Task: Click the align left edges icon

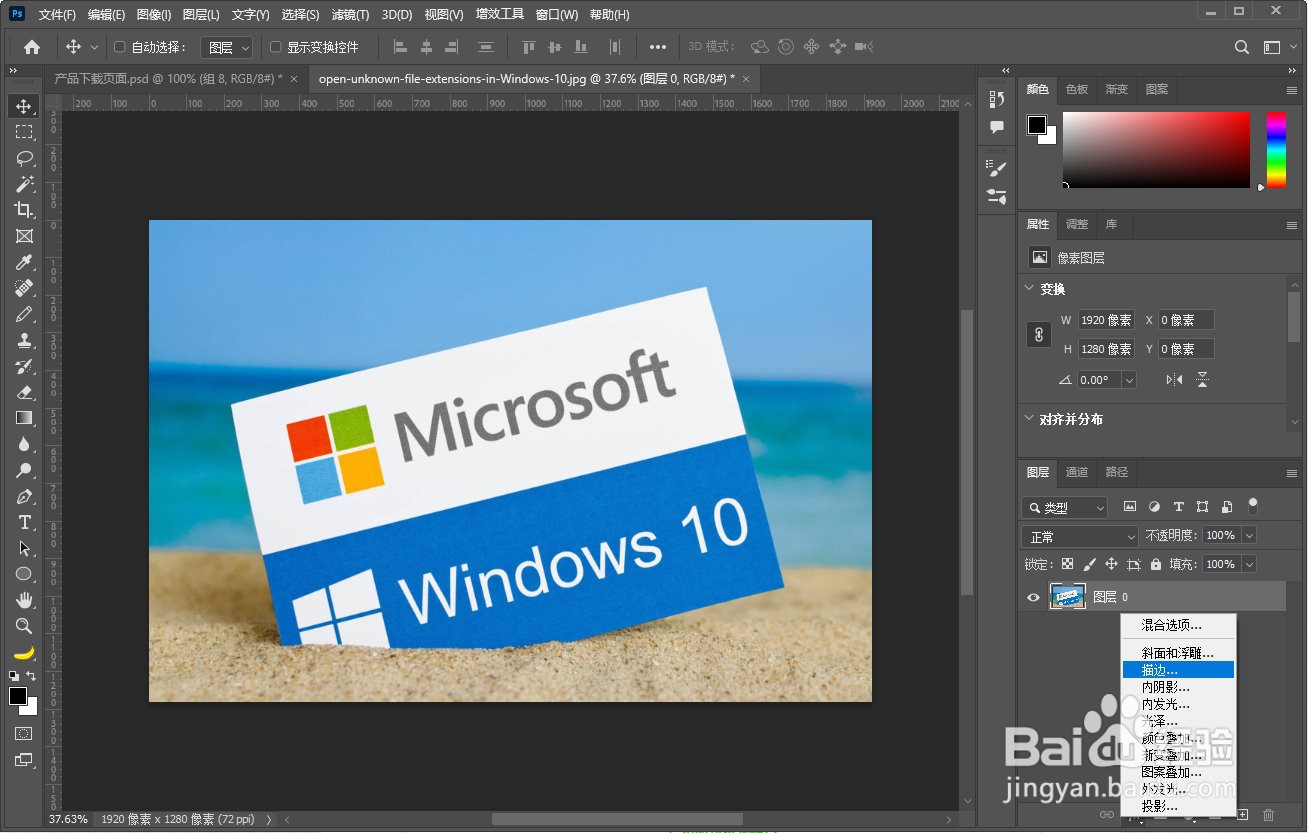Action: coord(400,47)
